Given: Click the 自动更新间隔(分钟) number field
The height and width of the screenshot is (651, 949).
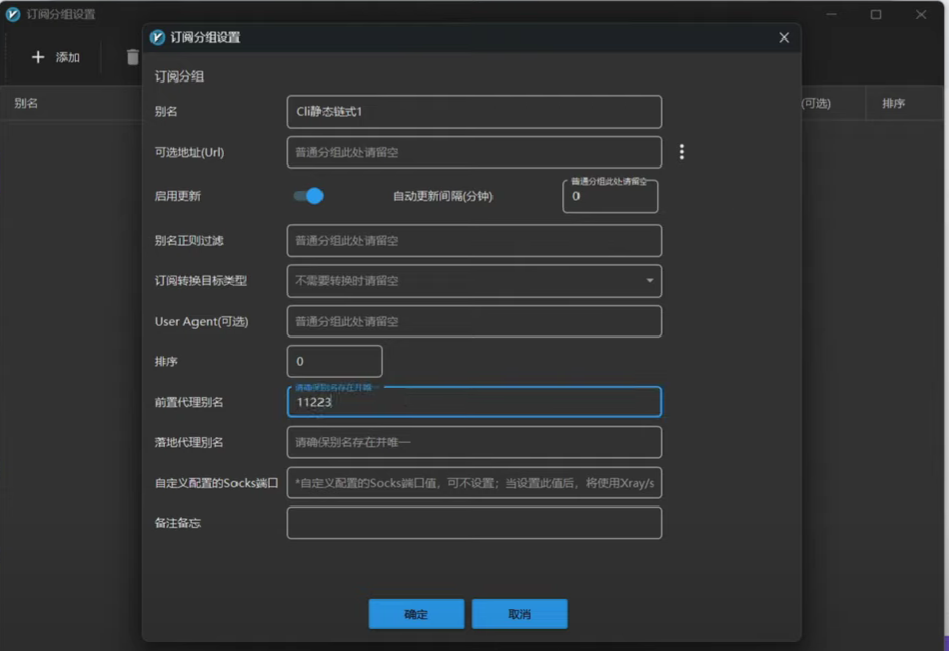Looking at the screenshot, I should [x=610, y=197].
